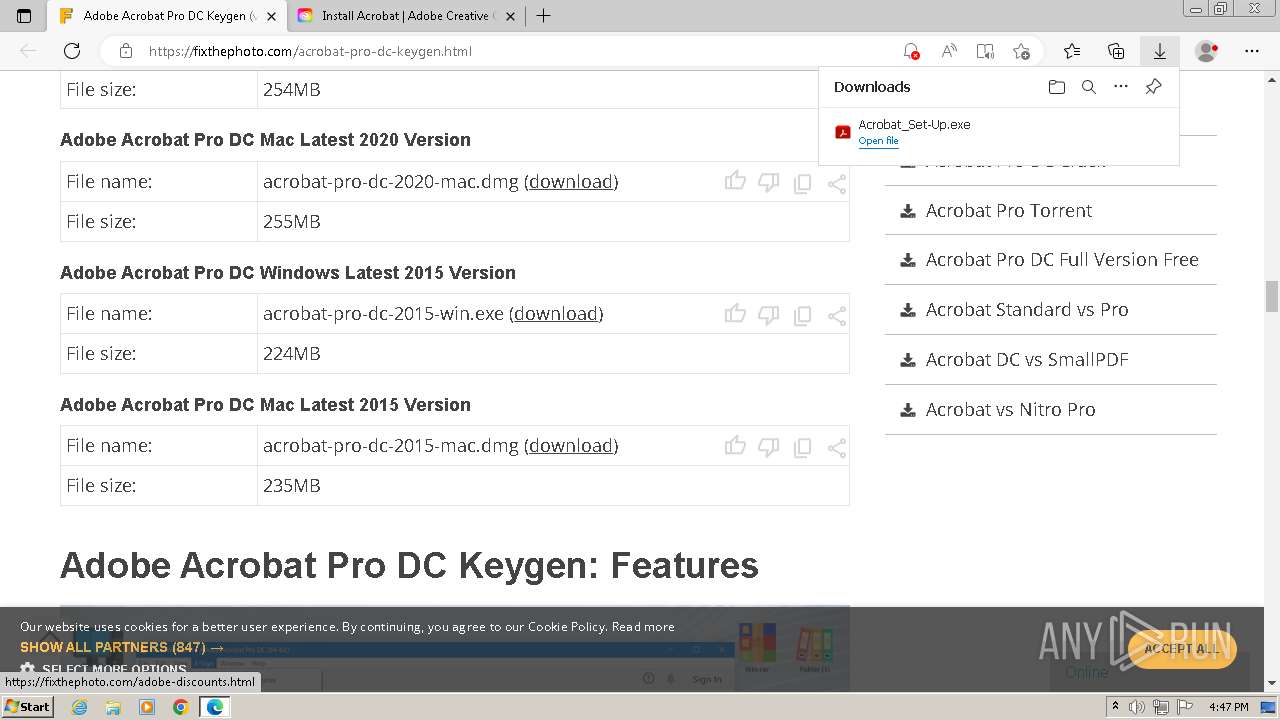
Task: Dislike the 2015-win.exe file row
Action: [768, 314]
